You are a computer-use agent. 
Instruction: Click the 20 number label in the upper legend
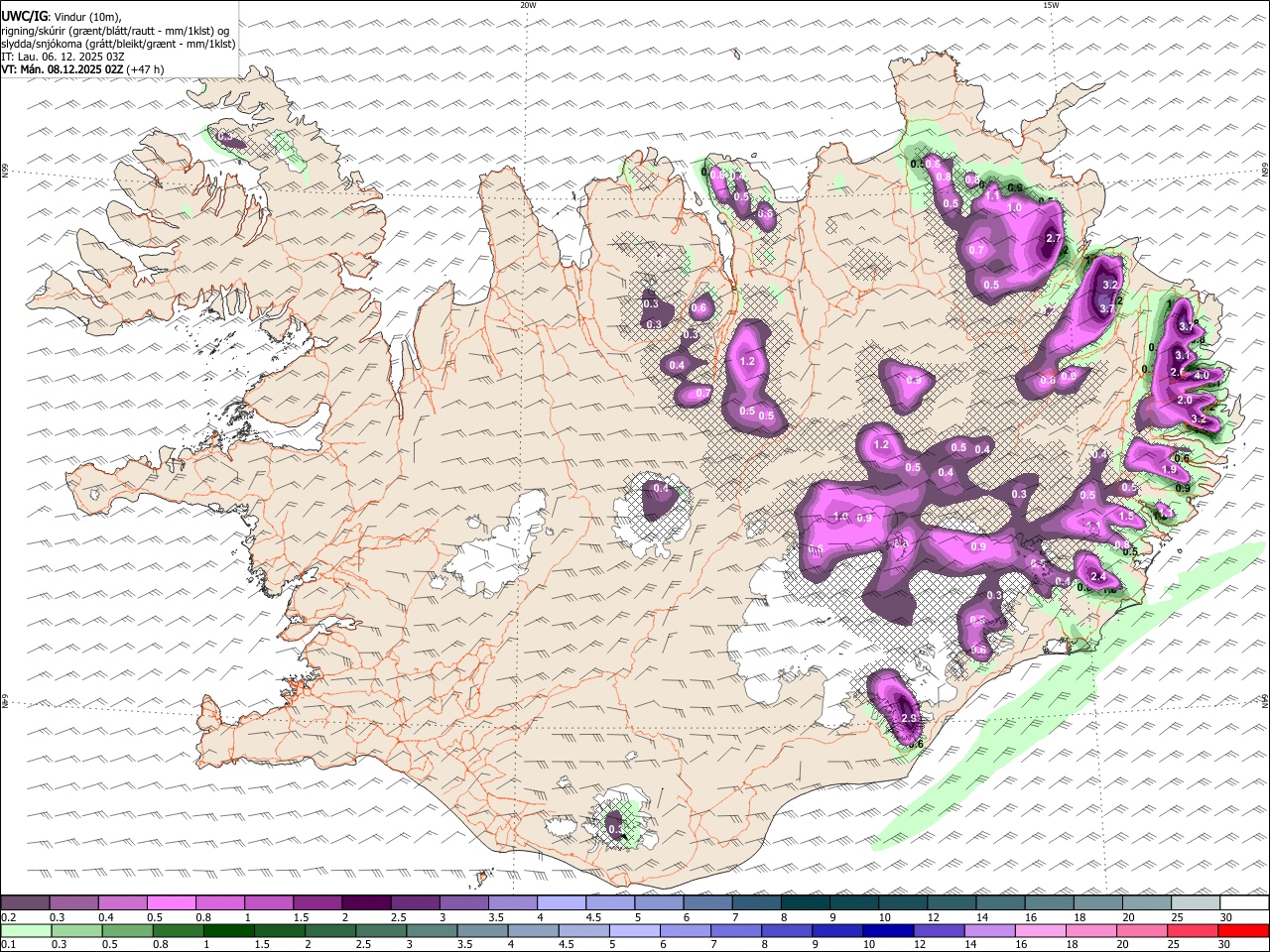[x=1128, y=917]
